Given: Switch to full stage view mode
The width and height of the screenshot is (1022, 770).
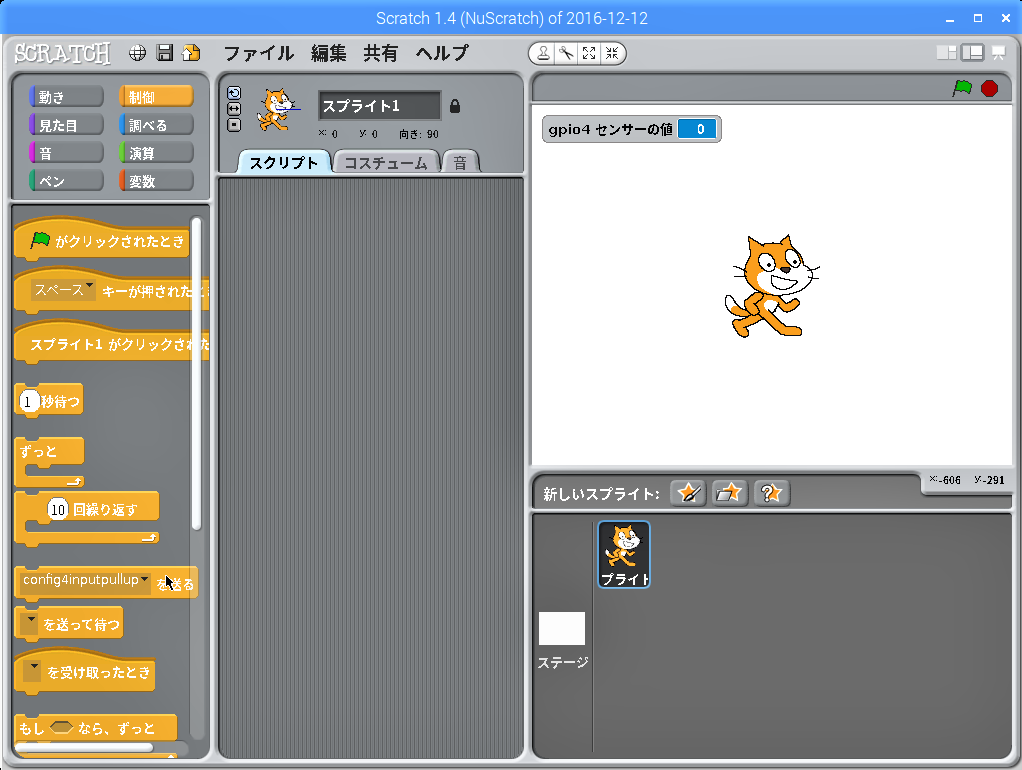Looking at the screenshot, I should [972, 53].
